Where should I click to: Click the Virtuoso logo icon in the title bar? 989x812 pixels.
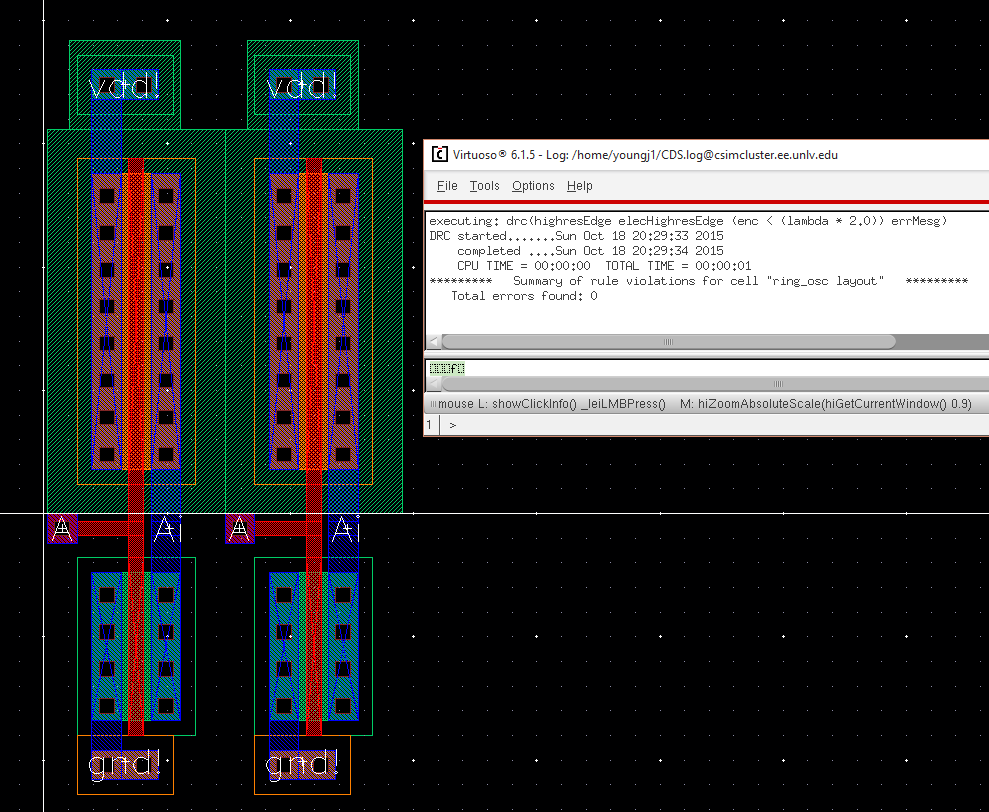[439, 155]
